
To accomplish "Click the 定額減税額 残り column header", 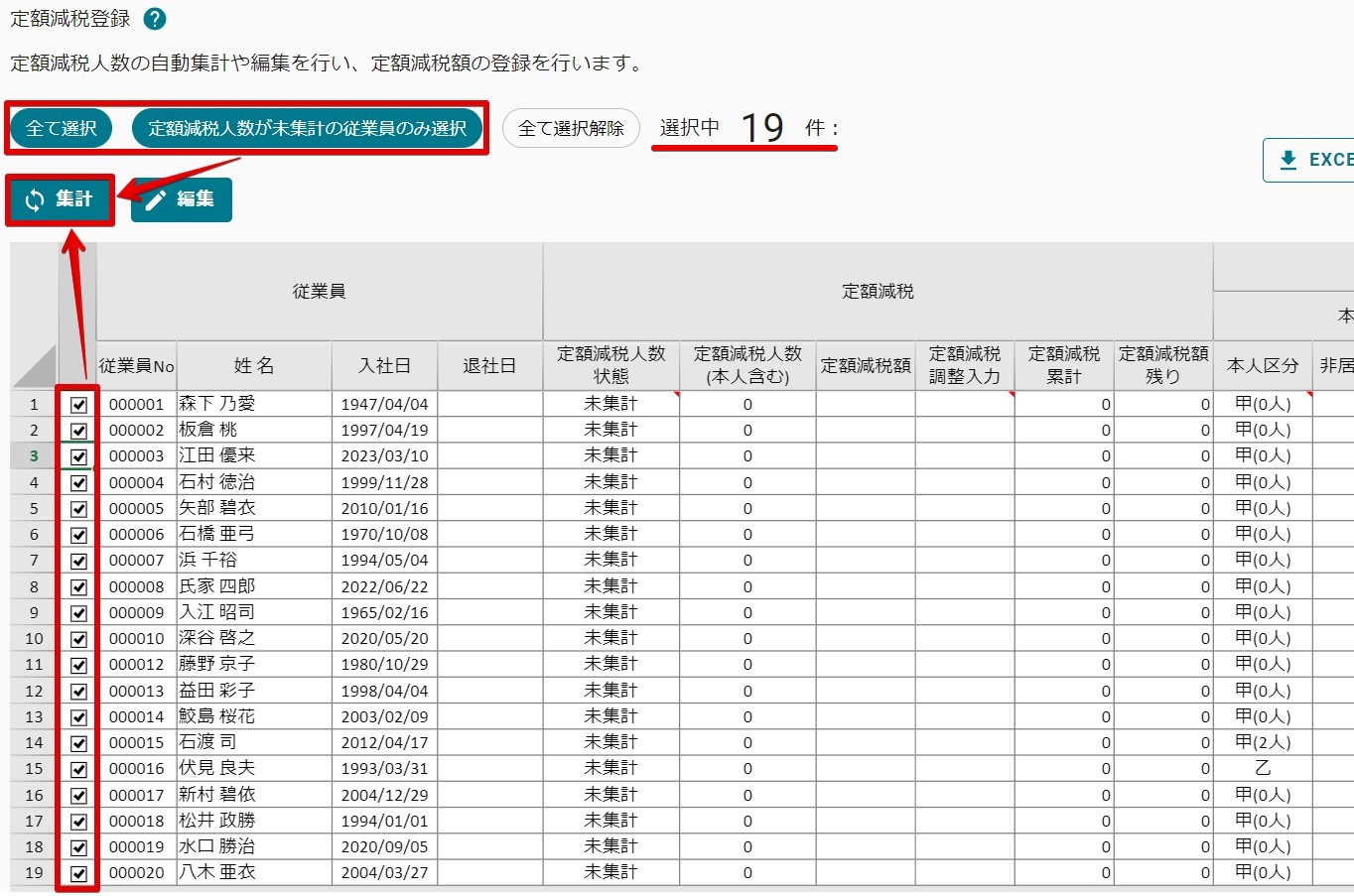I will [x=1163, y=366].
